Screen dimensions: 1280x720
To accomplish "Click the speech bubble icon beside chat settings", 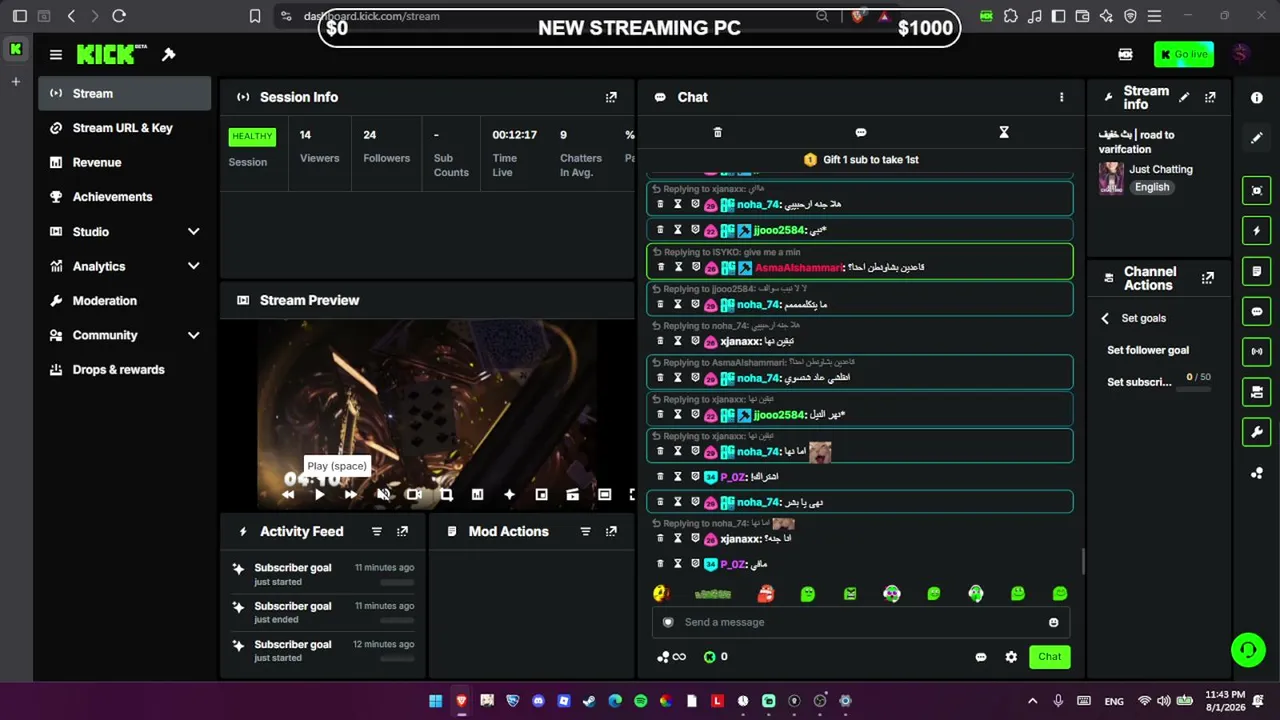I will [x=981, y=657].
